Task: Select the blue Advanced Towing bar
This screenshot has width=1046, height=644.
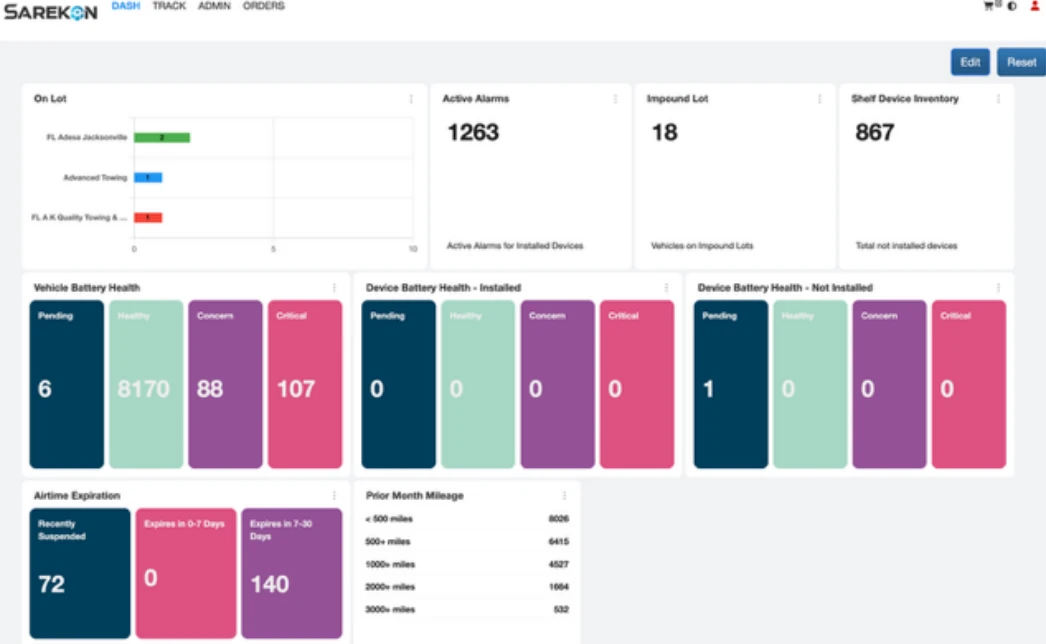Action: [x=148, y=178]
